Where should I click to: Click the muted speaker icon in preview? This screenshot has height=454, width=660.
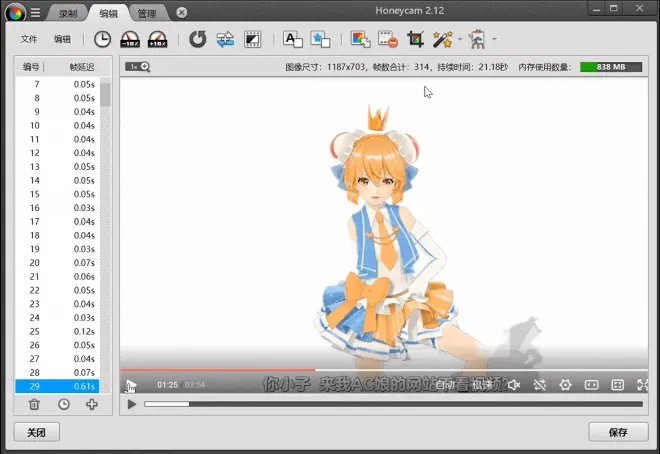click(514, 385)
